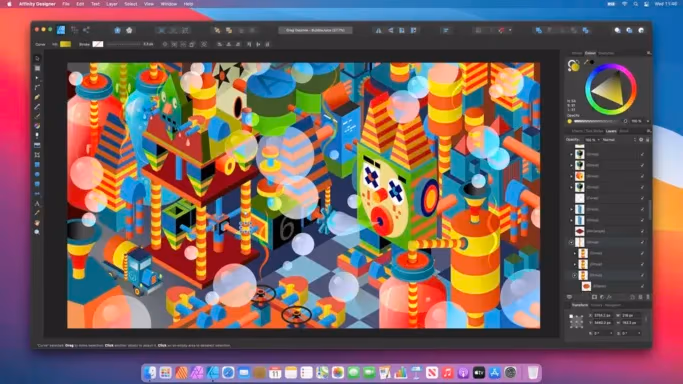The height and width of the screenshot is (384, 683).
Task: Toggle the aspect ratio link in Transform panel
Action: coord(646,319)
